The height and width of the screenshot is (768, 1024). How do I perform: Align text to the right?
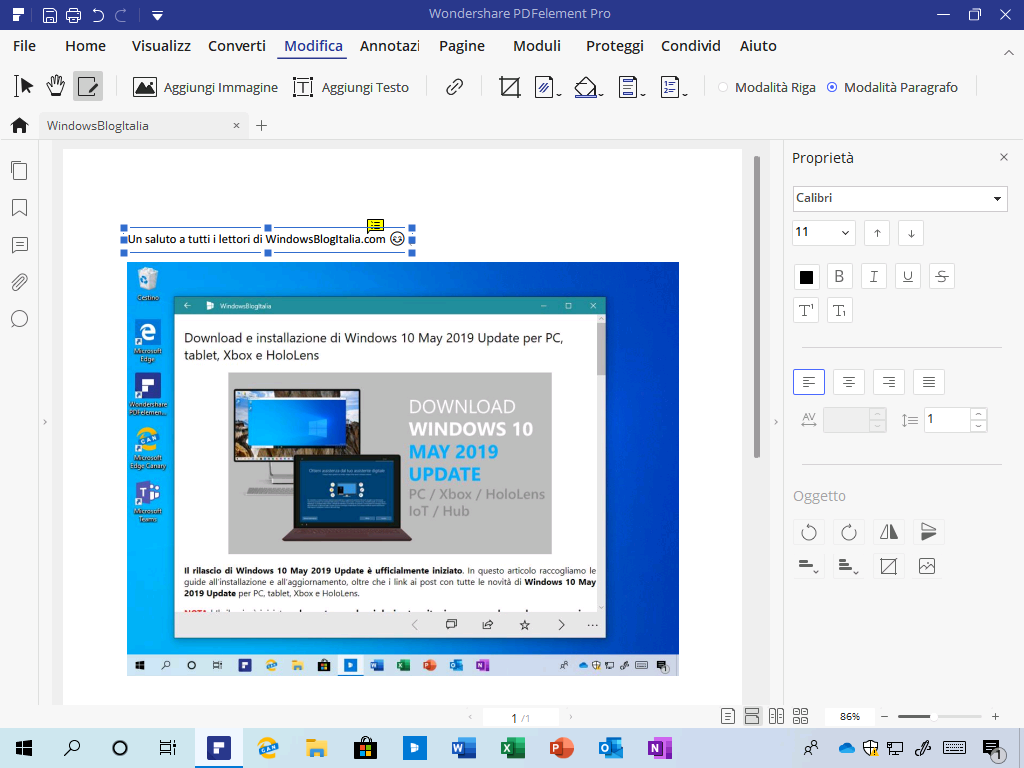click(889, 382)
